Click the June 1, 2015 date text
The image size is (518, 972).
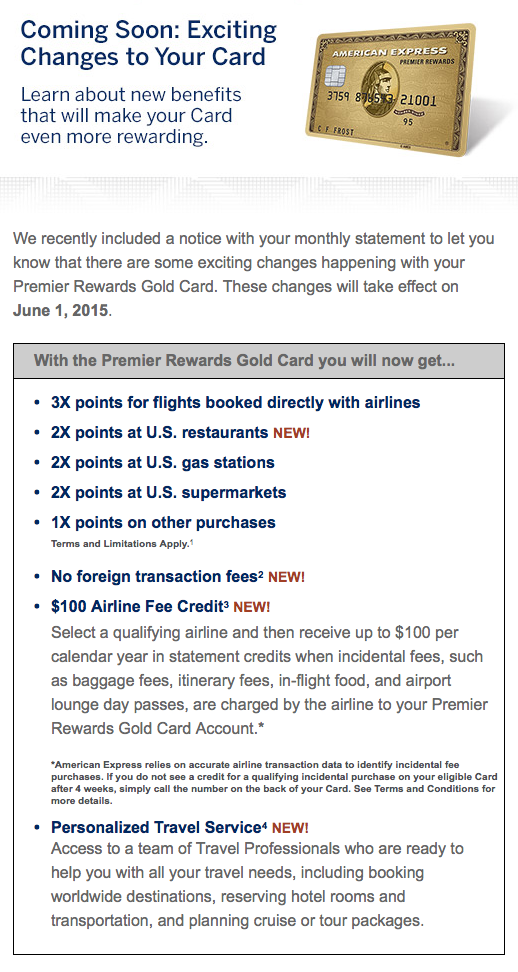61,311
